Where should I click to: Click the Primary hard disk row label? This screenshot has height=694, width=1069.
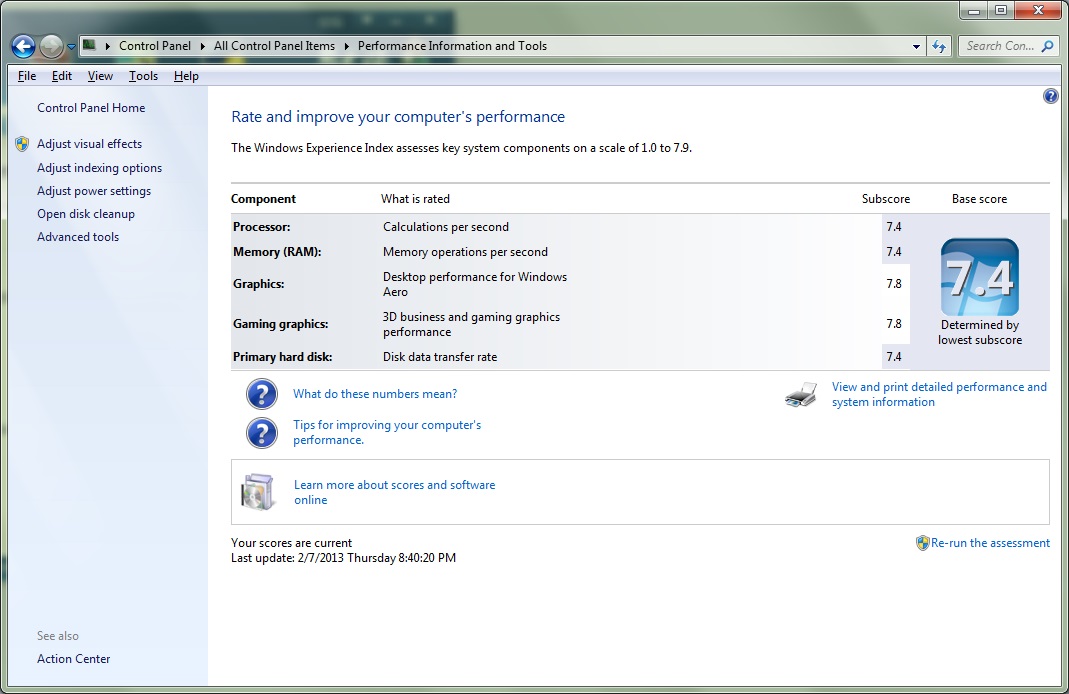click(282, 357)
